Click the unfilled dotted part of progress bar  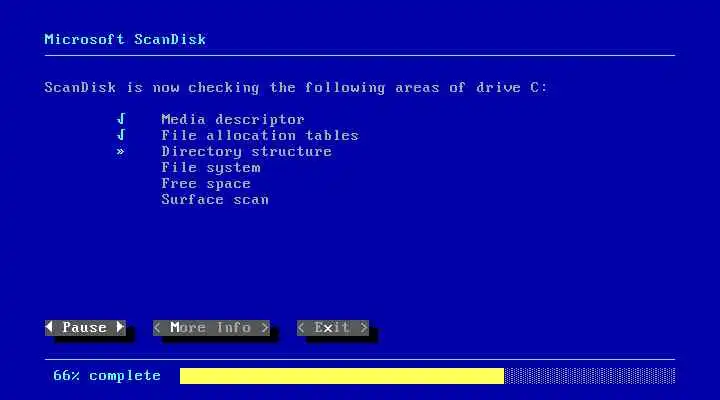coord(590,376)
